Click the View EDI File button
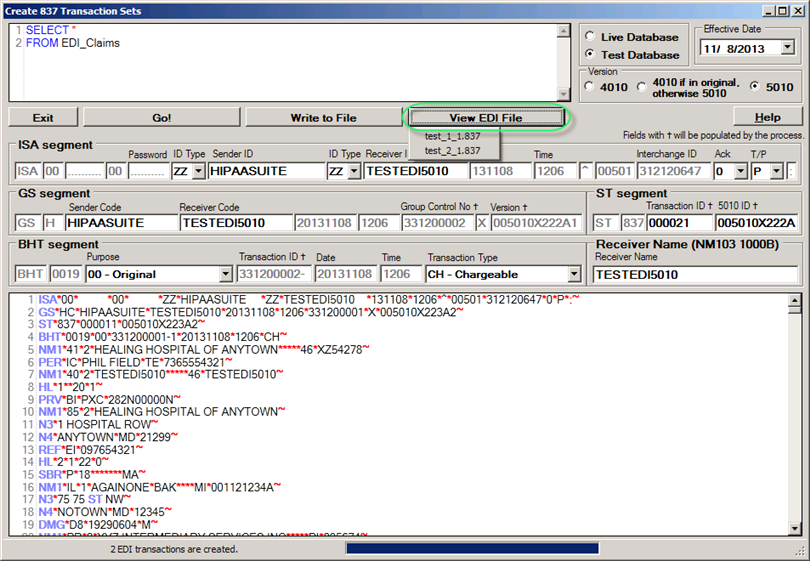Screen dimensions: 810x561 click(486, 118)
